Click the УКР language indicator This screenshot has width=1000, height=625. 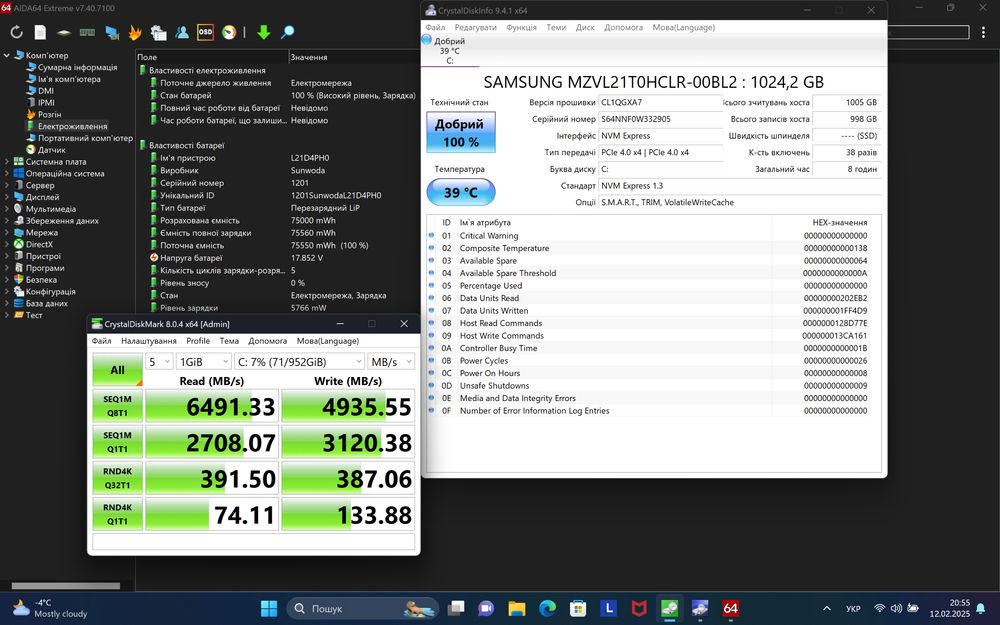click(853, 608)
